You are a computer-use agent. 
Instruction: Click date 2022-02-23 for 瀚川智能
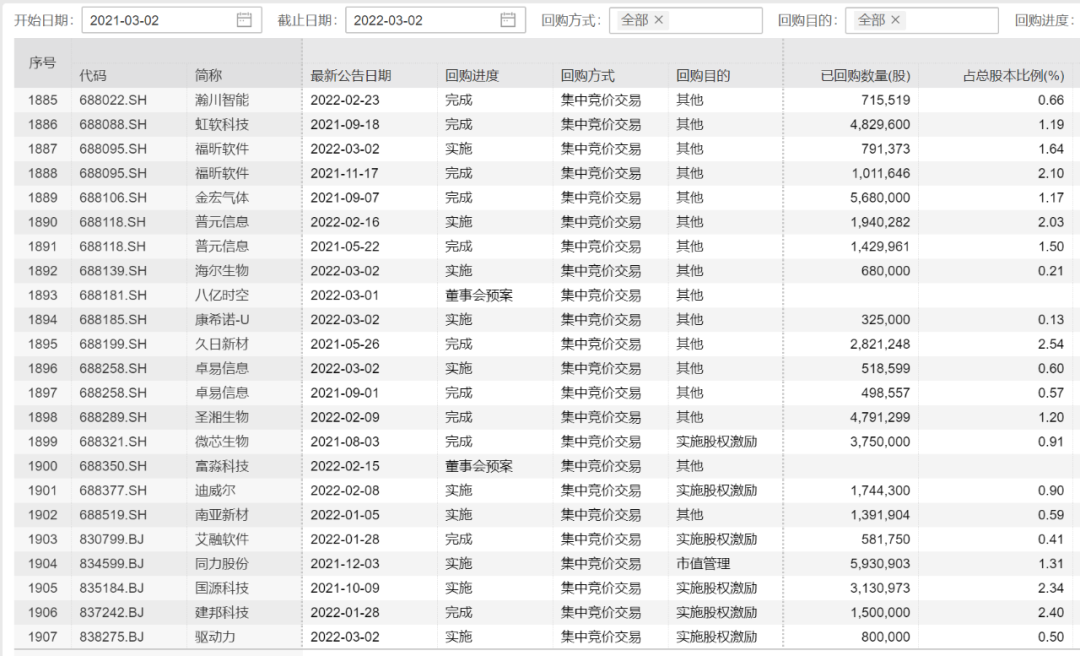click(344, 100)
